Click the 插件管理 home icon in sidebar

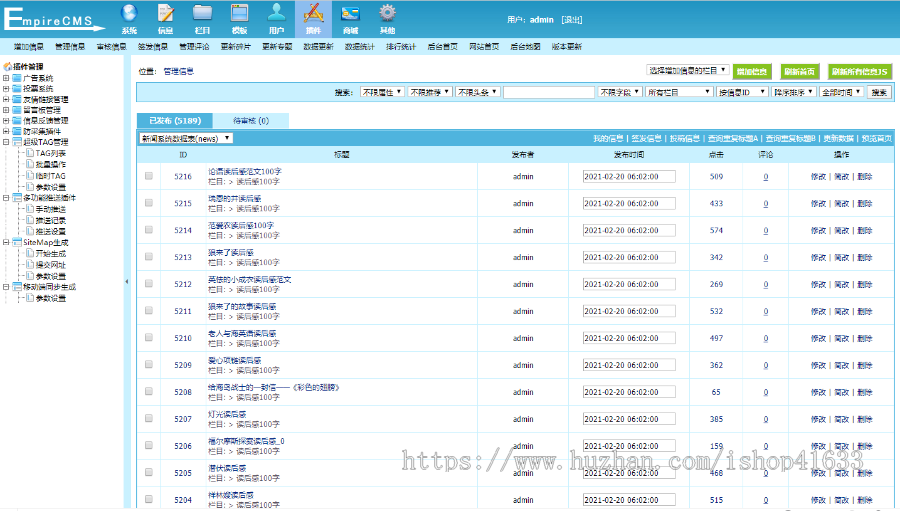pyautogui.click(x=7, y=67)
